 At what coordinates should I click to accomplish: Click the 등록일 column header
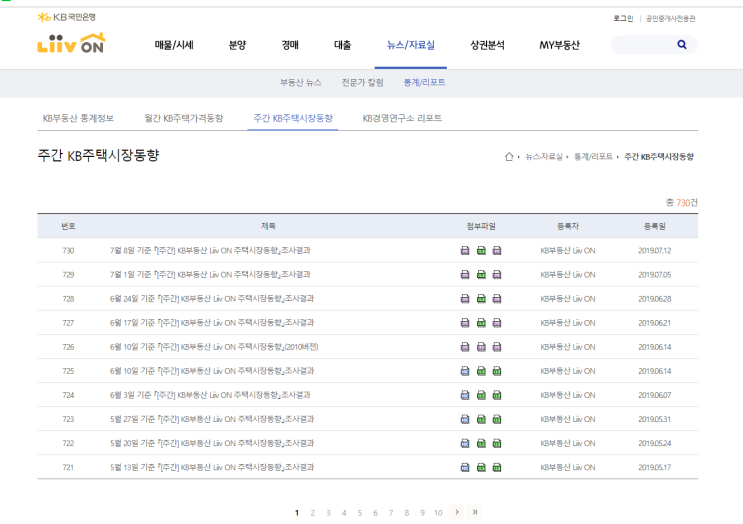(x=654, y=226)
